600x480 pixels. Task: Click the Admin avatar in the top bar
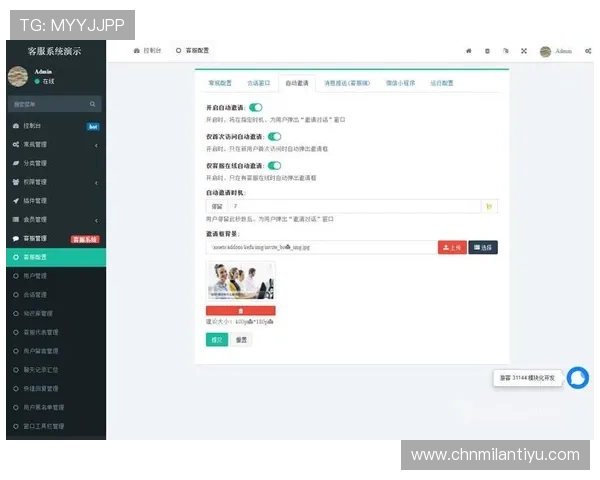click(545, 51)
